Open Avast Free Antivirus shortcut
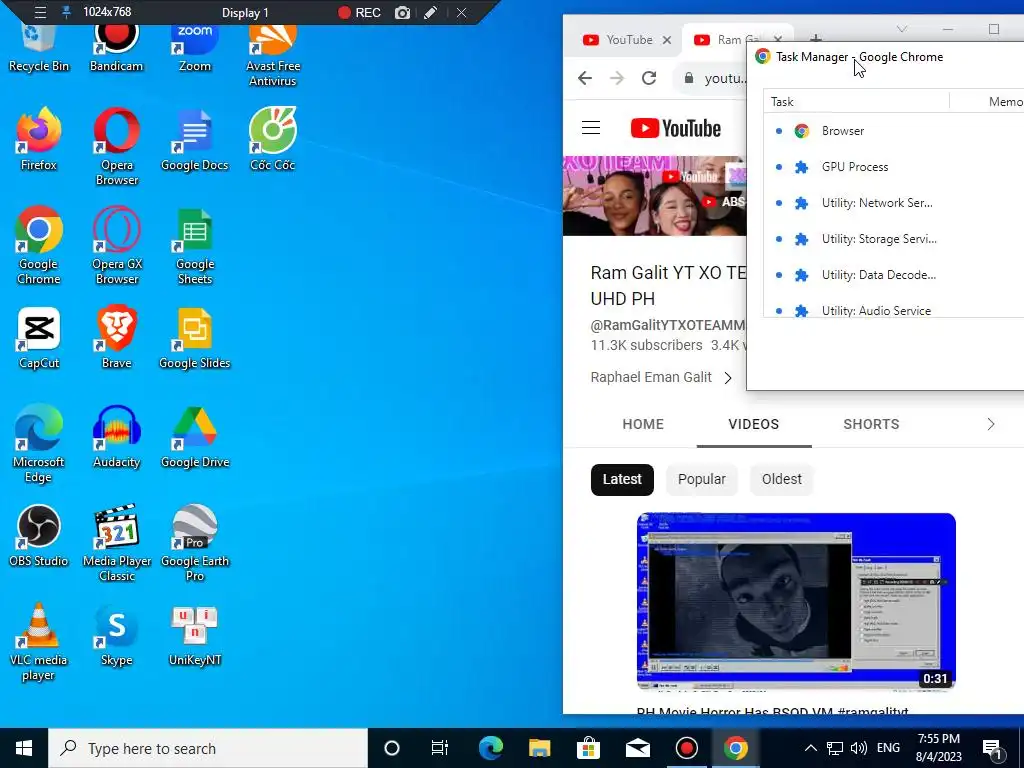The width and height of the screenshot is (1024, 768). pos(273,54)
